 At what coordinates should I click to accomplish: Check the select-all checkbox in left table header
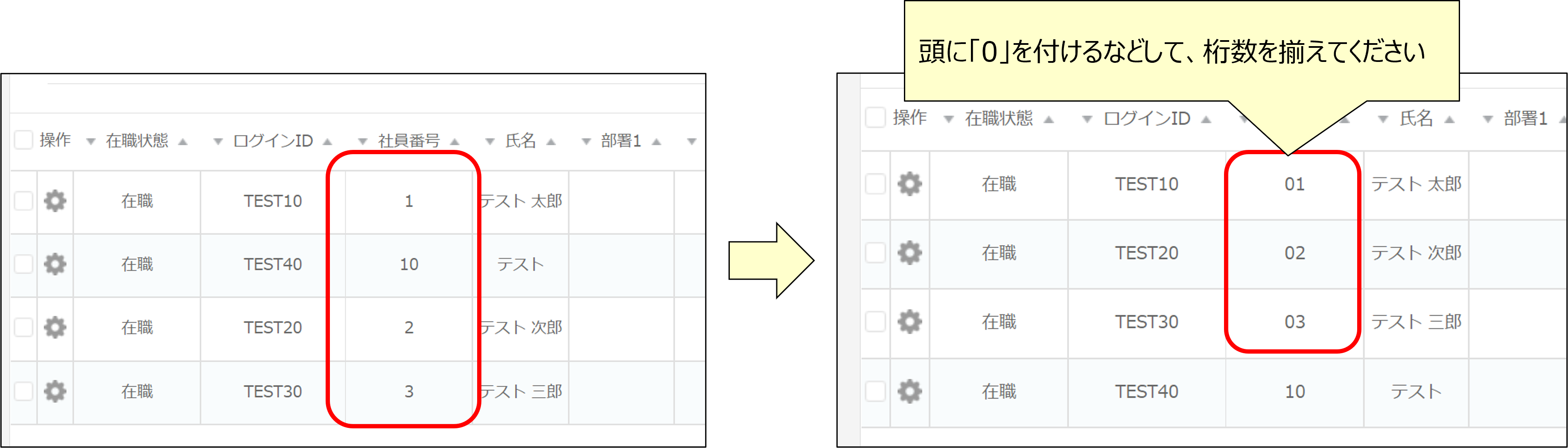(23, 140)
